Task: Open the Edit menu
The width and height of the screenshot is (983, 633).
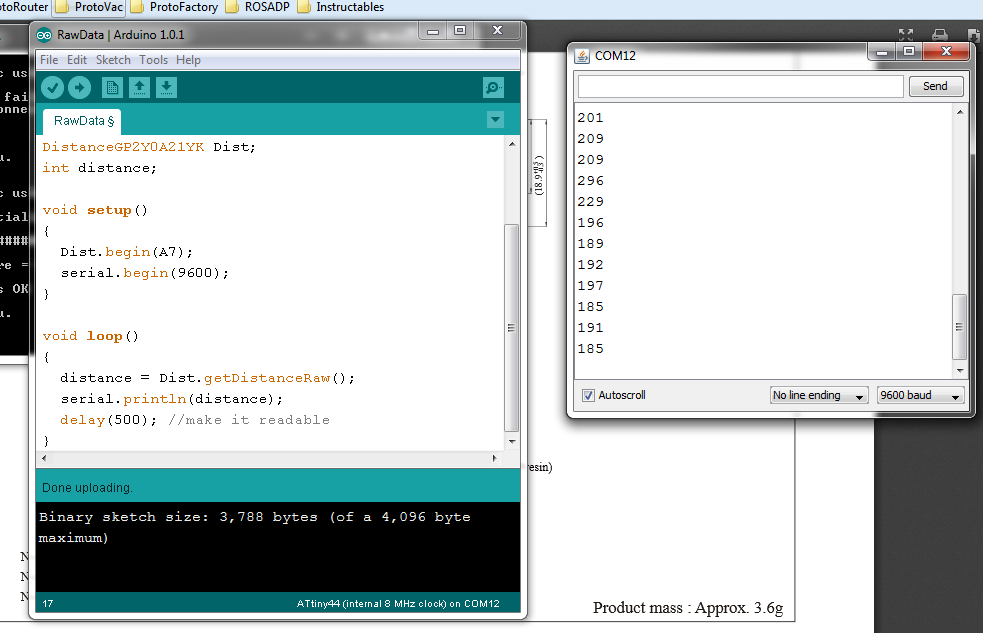Action: click(76, 60)
